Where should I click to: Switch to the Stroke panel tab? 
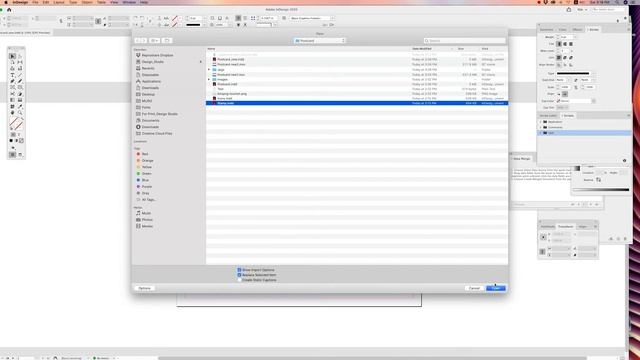[594, 30]
